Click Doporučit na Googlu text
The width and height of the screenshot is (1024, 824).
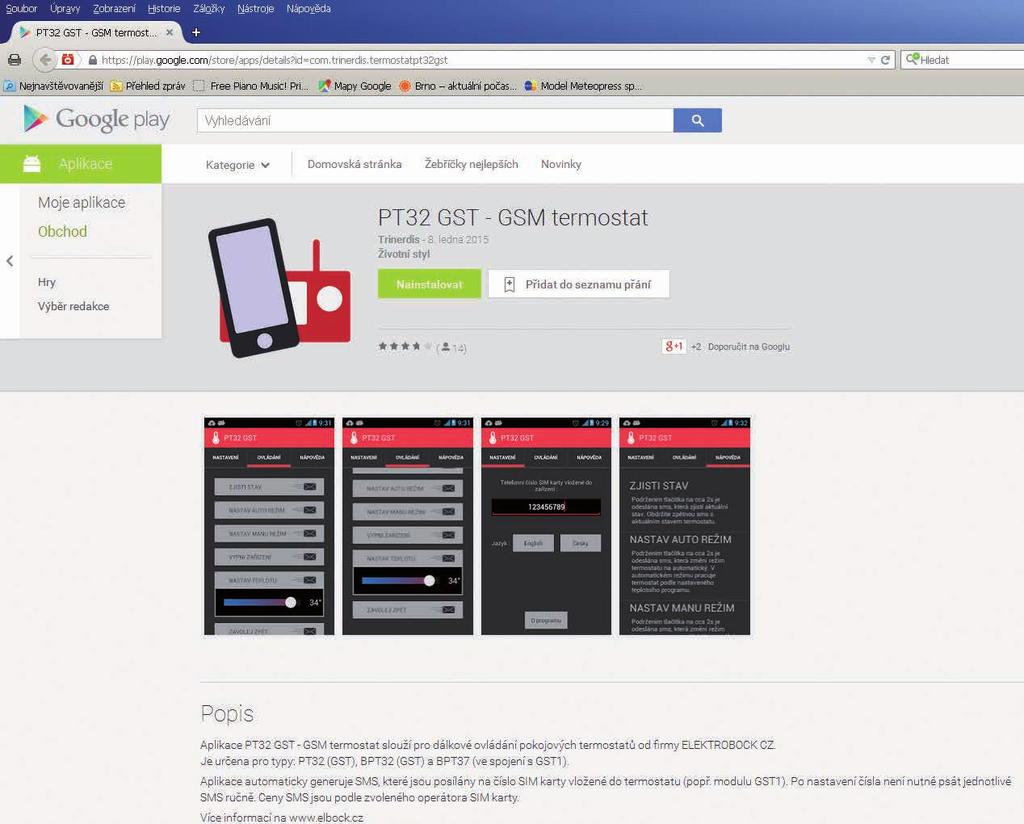coord(749,347)
